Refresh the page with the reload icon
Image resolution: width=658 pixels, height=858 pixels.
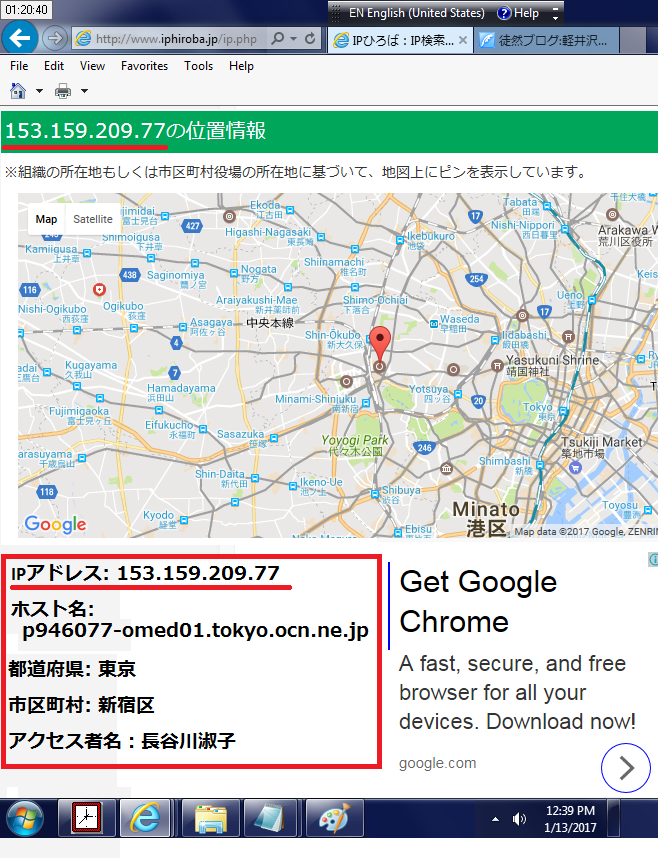tap(310, 38)
